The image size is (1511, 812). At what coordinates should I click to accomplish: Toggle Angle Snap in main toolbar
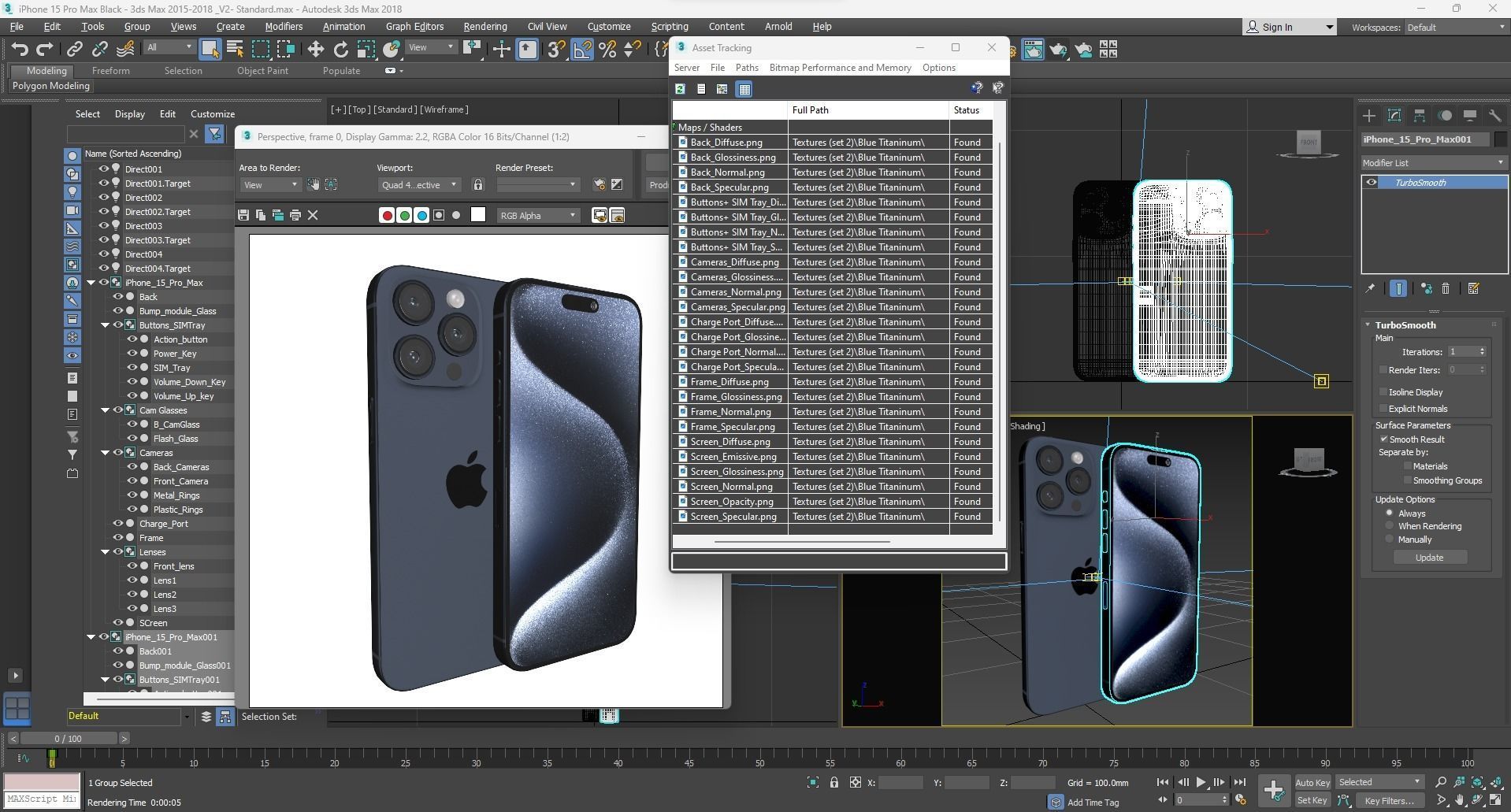581,50
